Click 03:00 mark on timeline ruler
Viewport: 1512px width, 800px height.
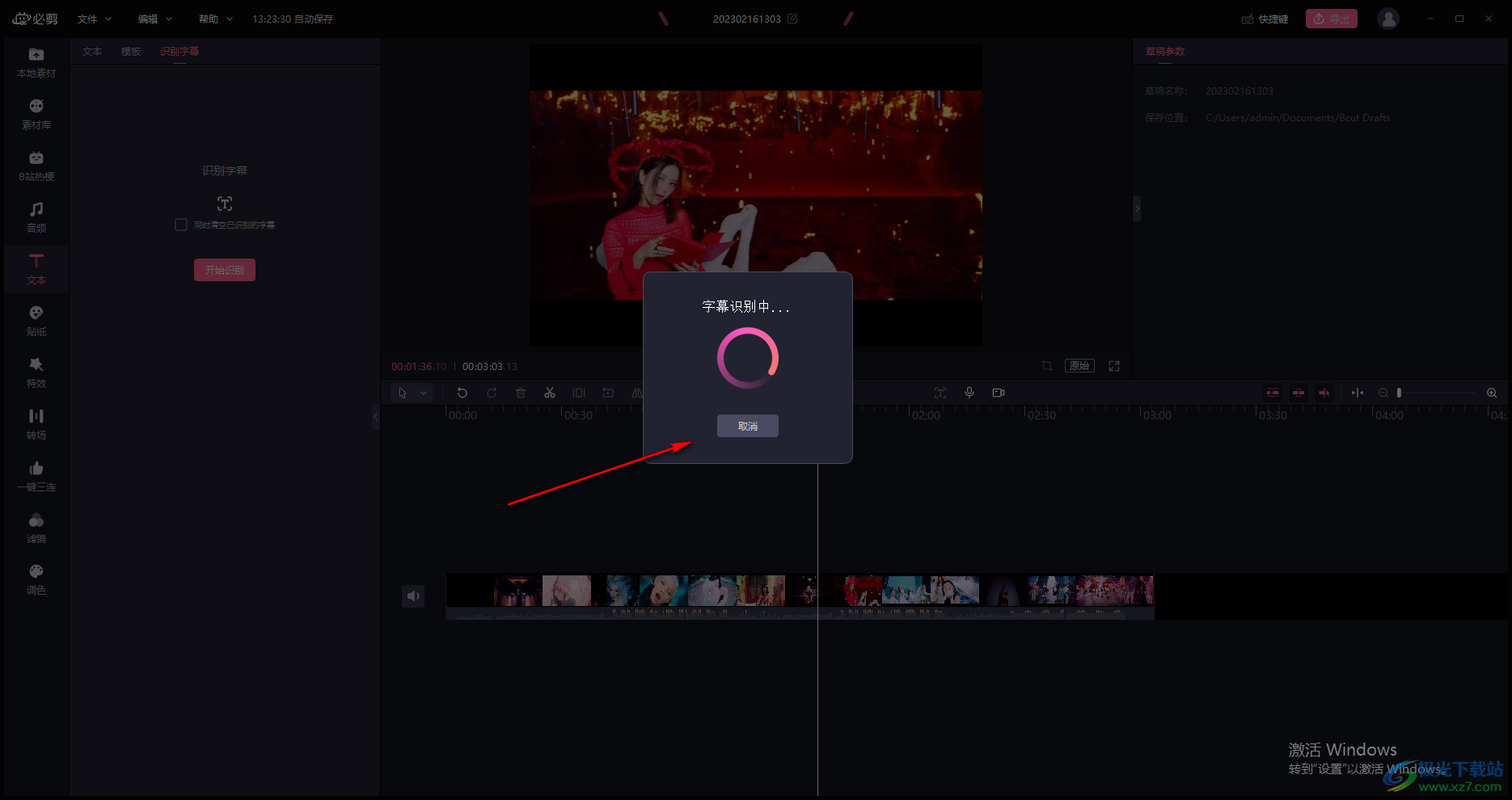1157,415
